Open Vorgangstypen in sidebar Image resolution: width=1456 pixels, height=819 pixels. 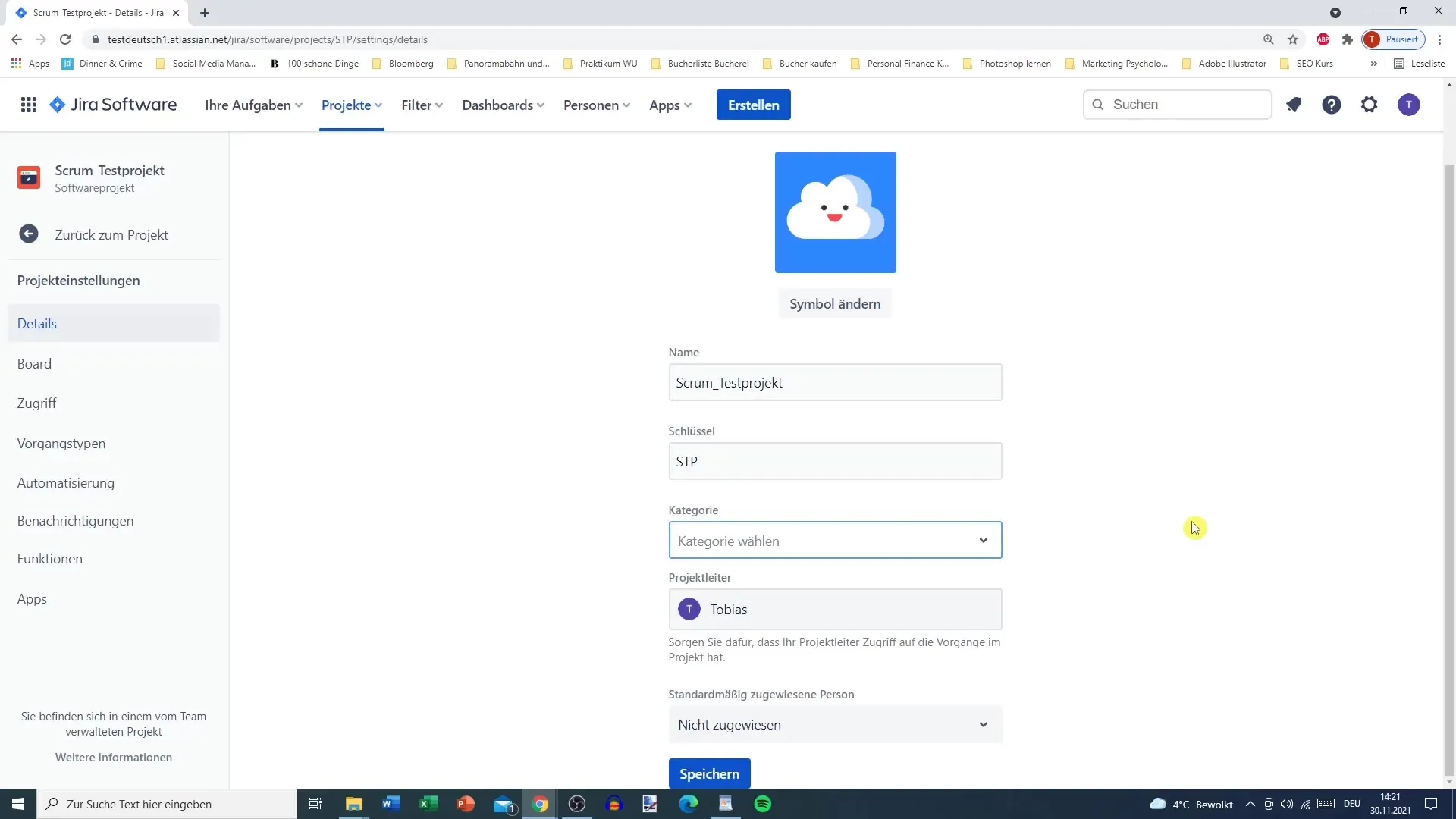[114, 444]
